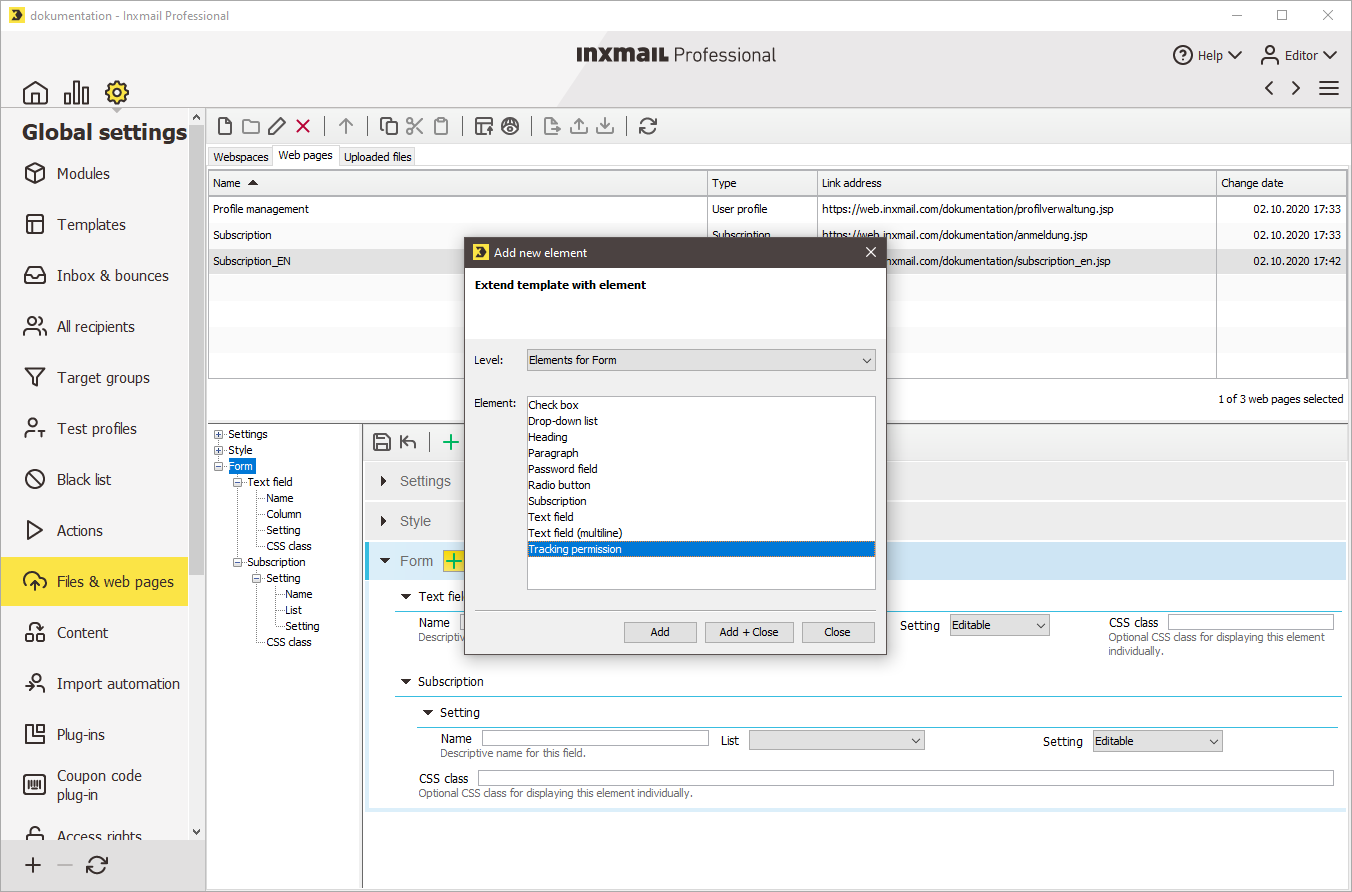Viewport: 1352px width, 892px height.
Task: Open the reports bar chart icon
Action: [76, 93]
